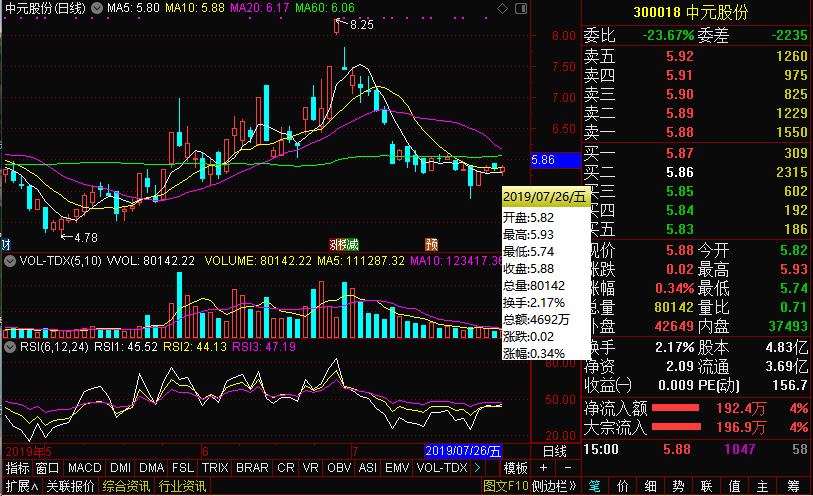Expand the 扩展 panel
The width and height of the screenshot is (813, 496).
[x=22, y=486]
